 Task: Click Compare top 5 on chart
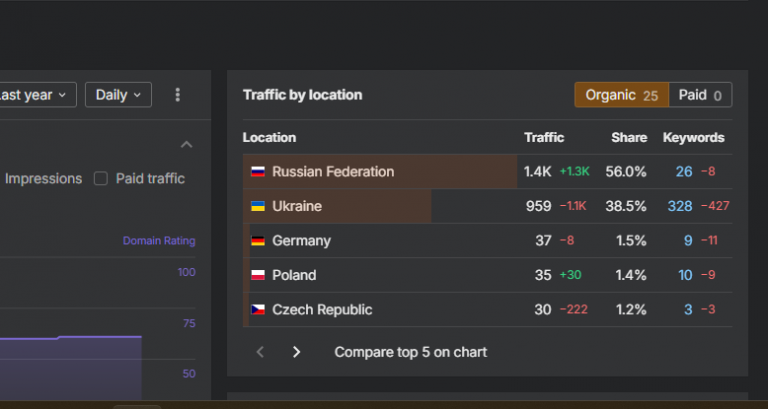coord(411,352)
